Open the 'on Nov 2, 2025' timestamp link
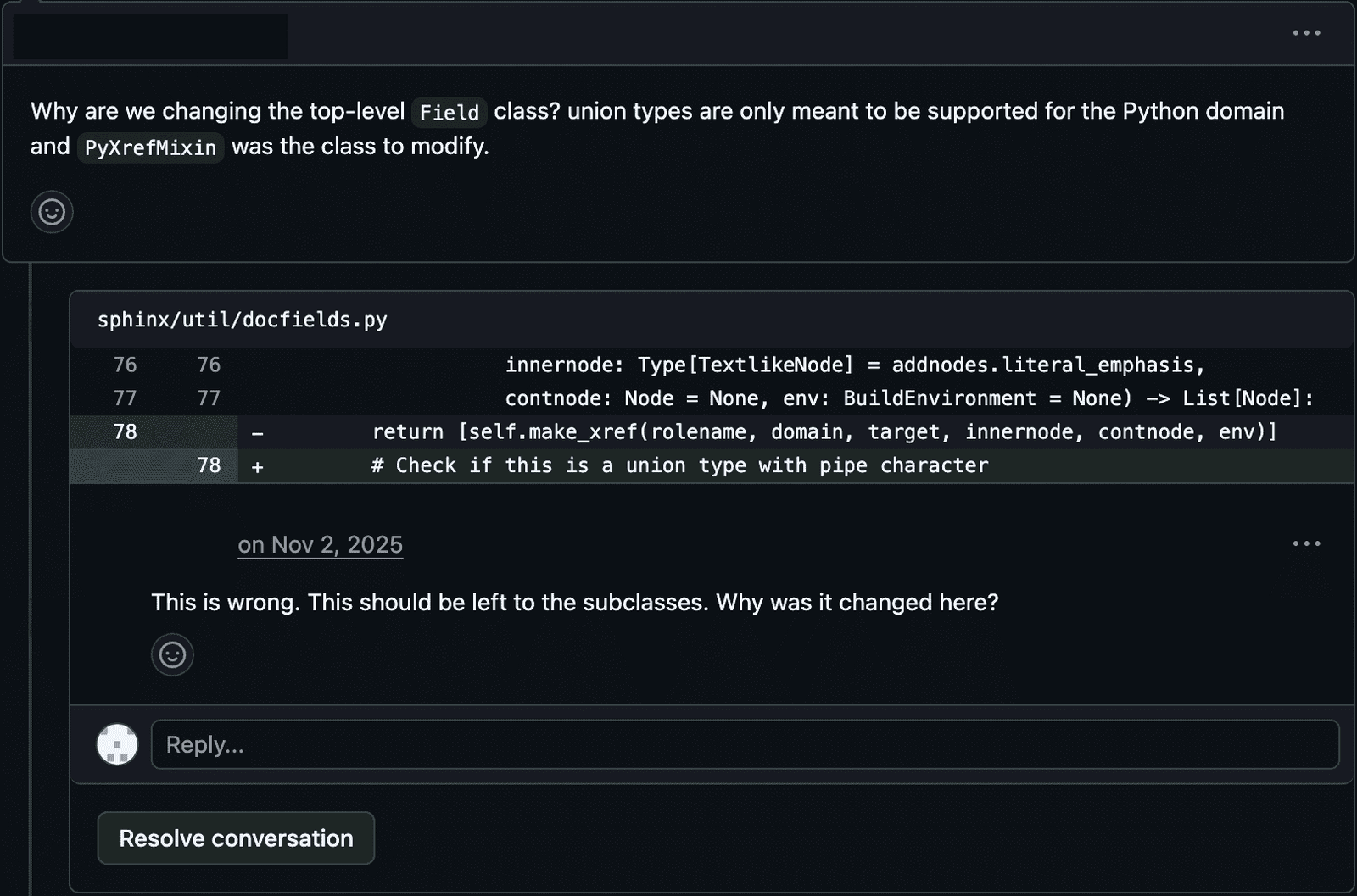 click(x=320, y=545)
